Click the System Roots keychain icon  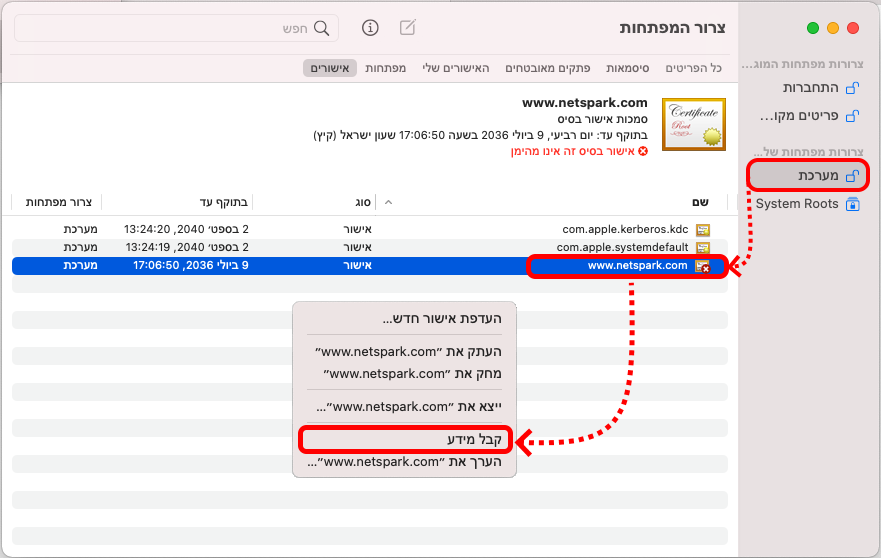pos(852,204)
